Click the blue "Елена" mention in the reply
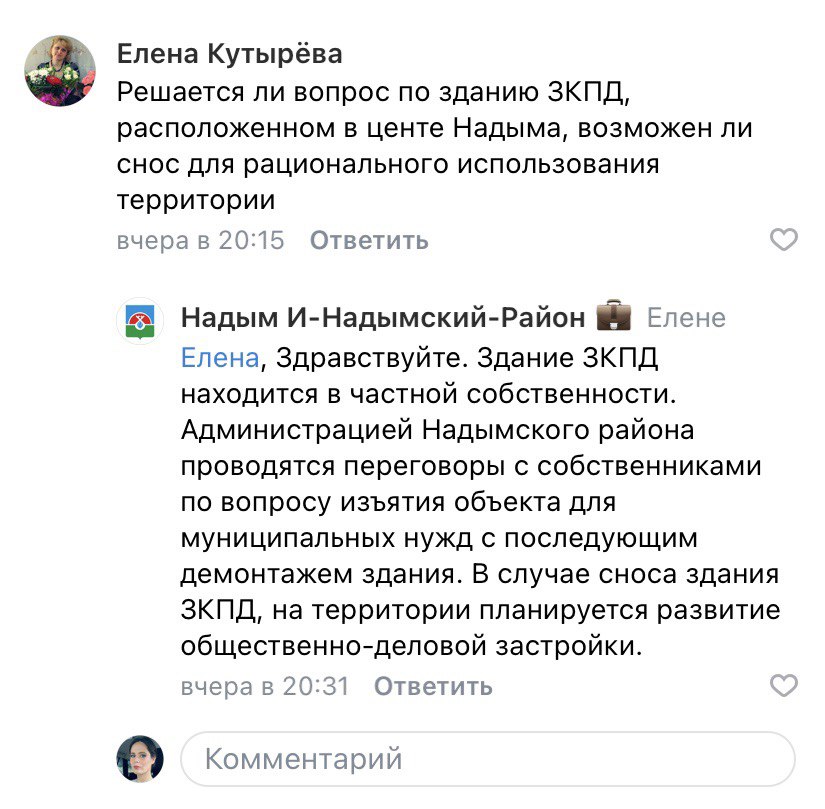 tap(219, 357)
